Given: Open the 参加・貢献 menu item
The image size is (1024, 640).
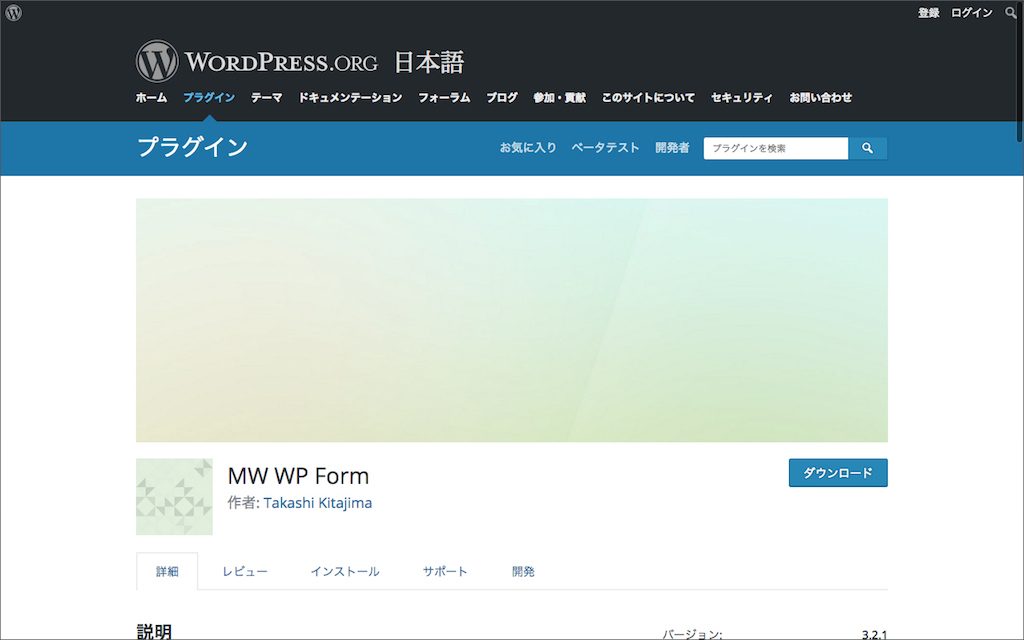Looking at the screenshot, I should 560,97.
